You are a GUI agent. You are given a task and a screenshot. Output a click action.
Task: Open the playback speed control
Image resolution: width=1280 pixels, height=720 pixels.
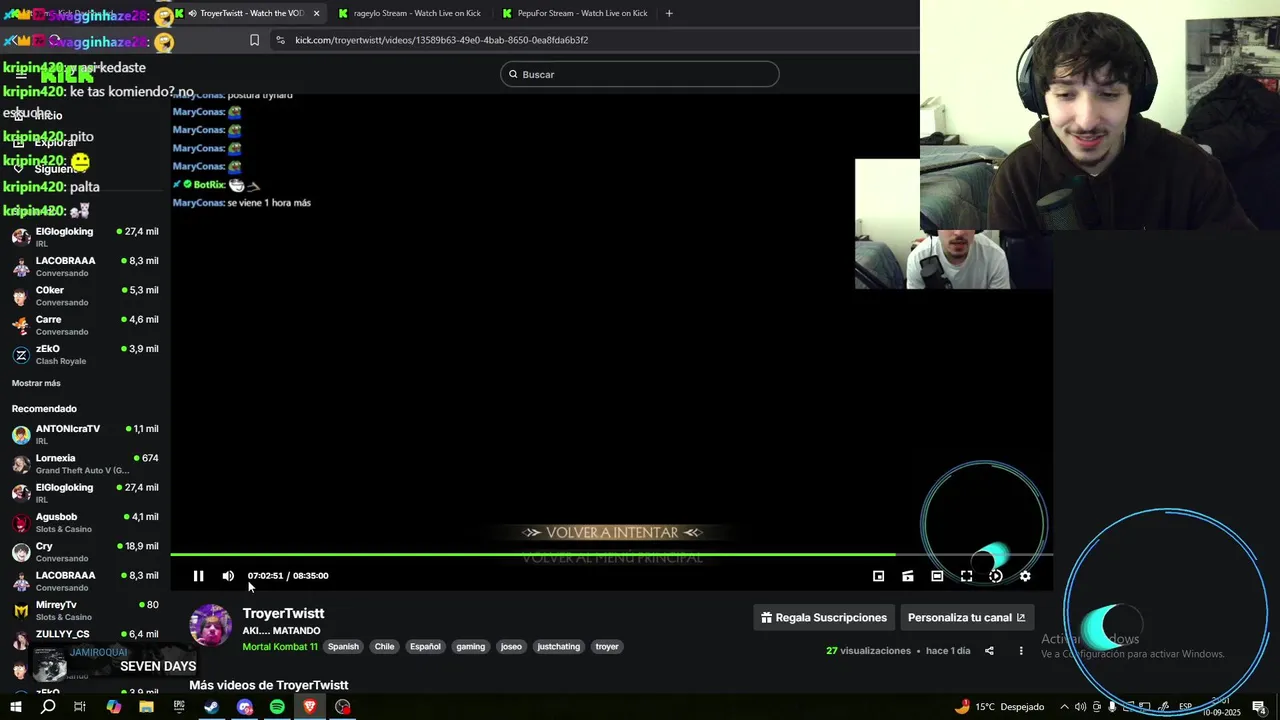(996, 576)
